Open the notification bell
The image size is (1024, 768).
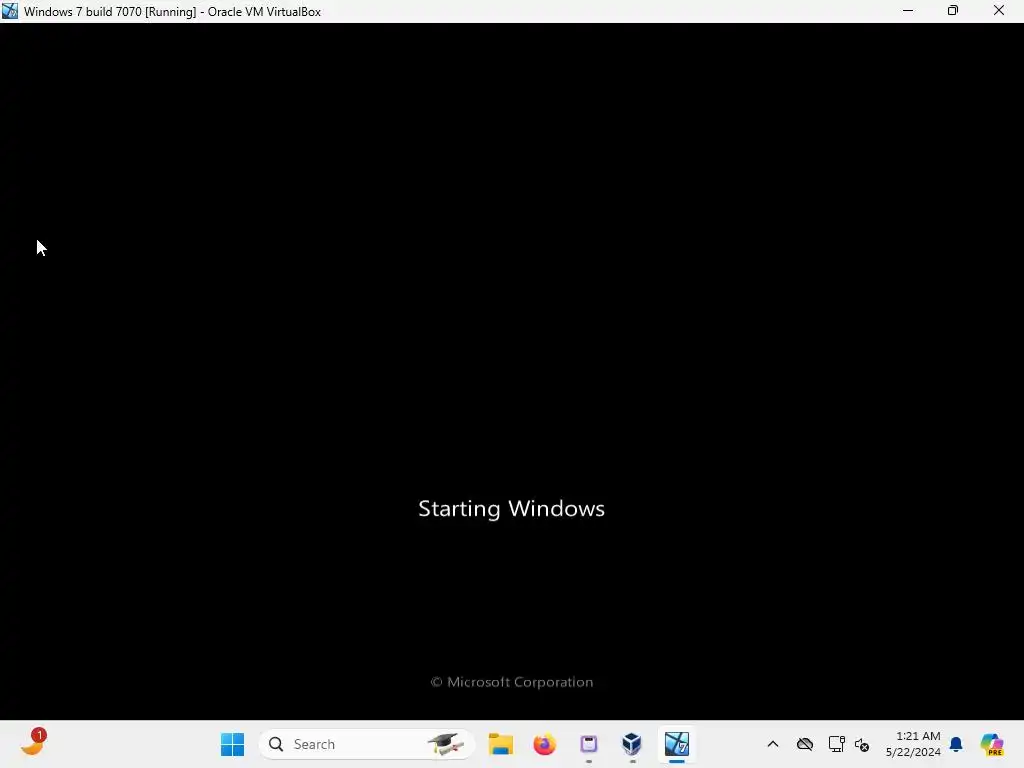(956, 744)
